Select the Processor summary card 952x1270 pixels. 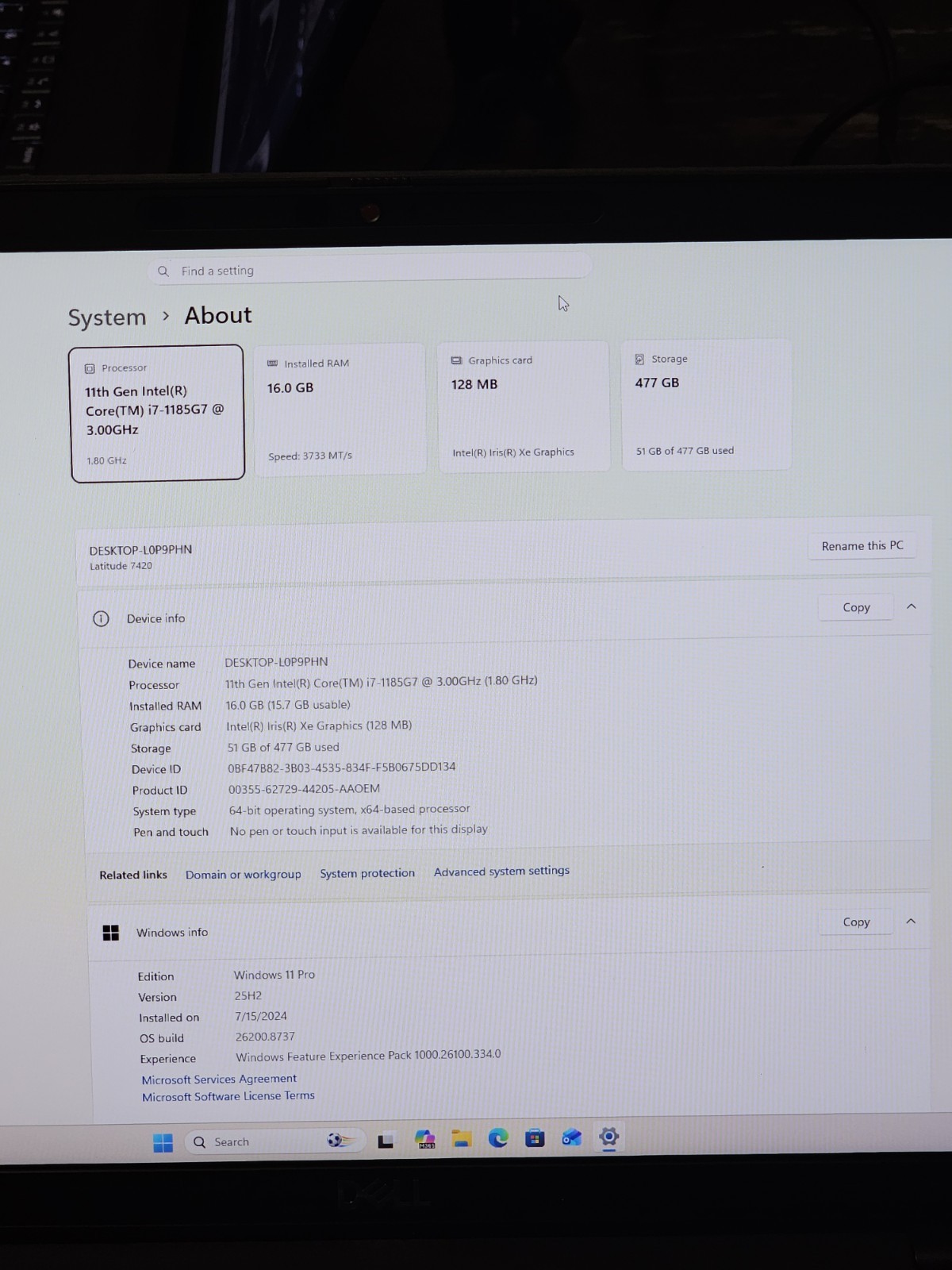click(157, 413)
